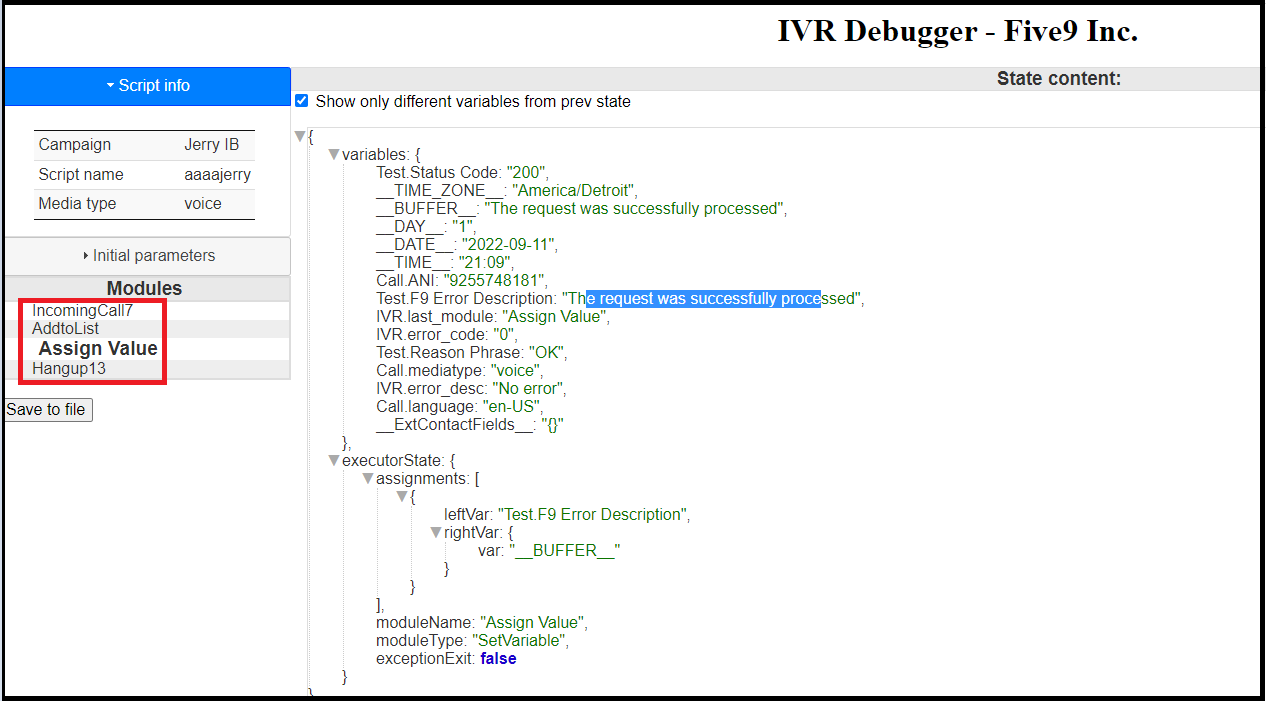Collapse the root JSON object triangle
The image size is (1266, 701).
point(300,136)
